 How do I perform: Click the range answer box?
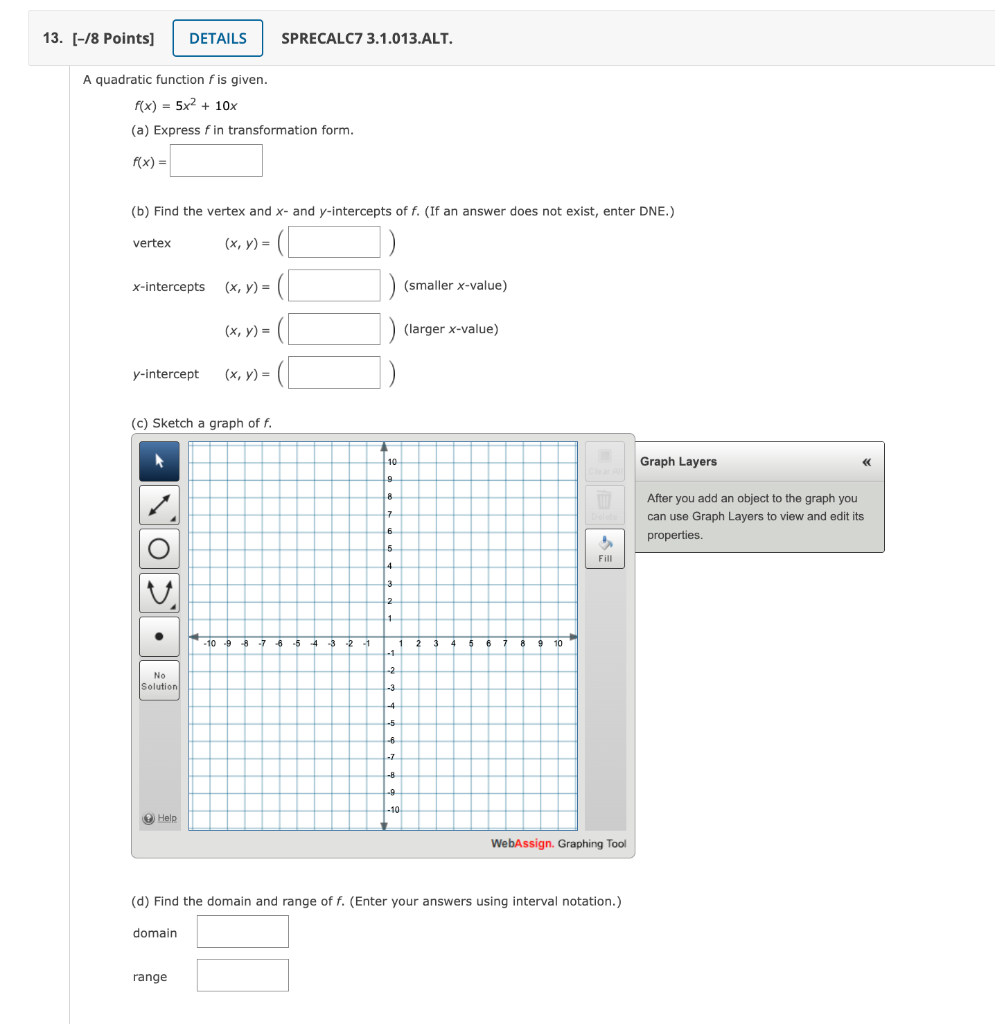(x=242, y=975)
